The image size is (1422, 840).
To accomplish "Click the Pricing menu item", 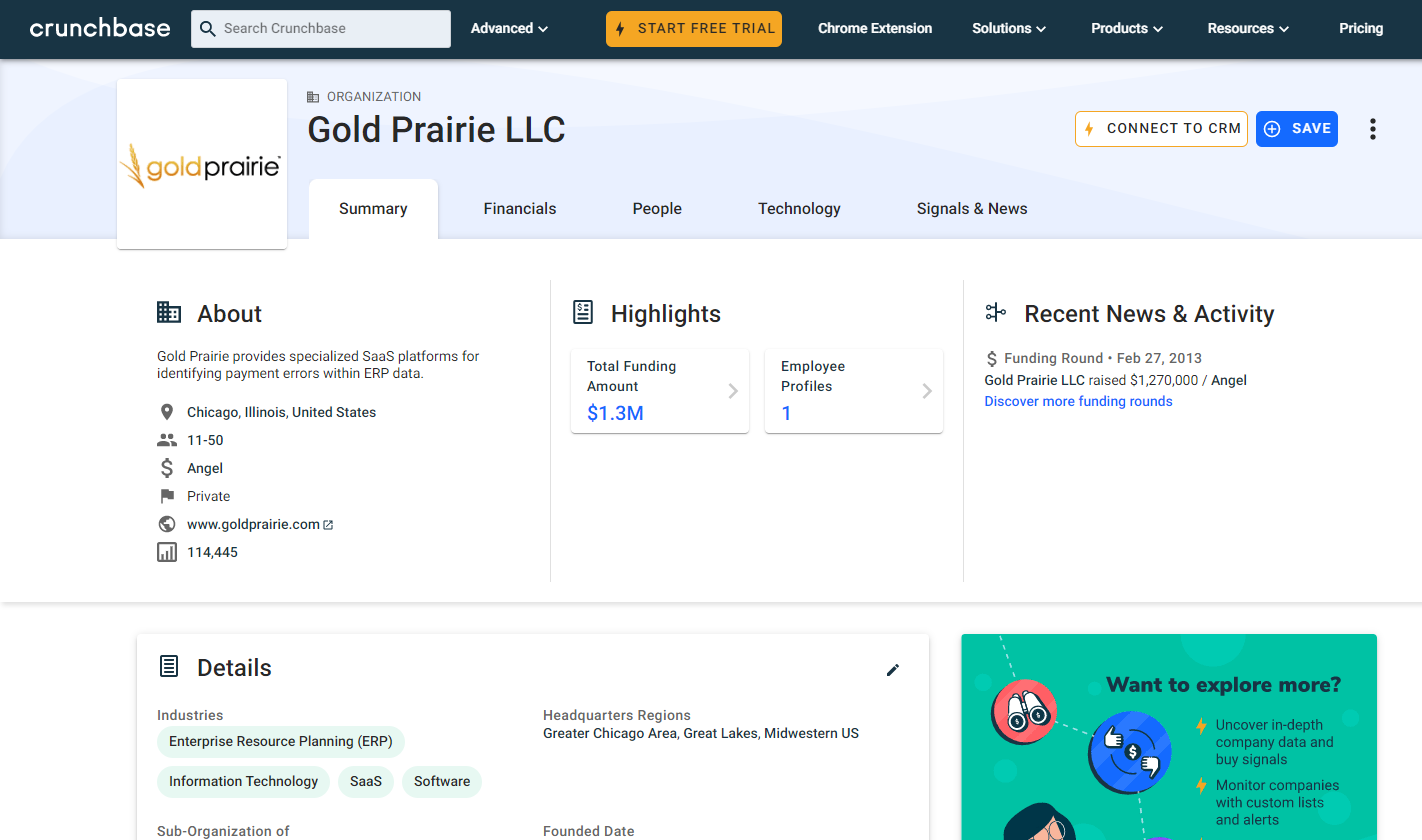I will pos(1361,28).
